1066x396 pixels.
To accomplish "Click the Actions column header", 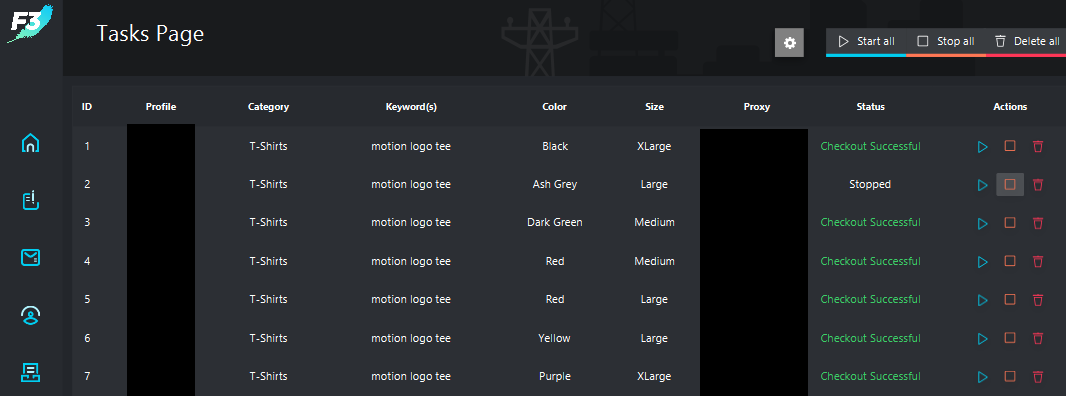I will pos(1010,107).
